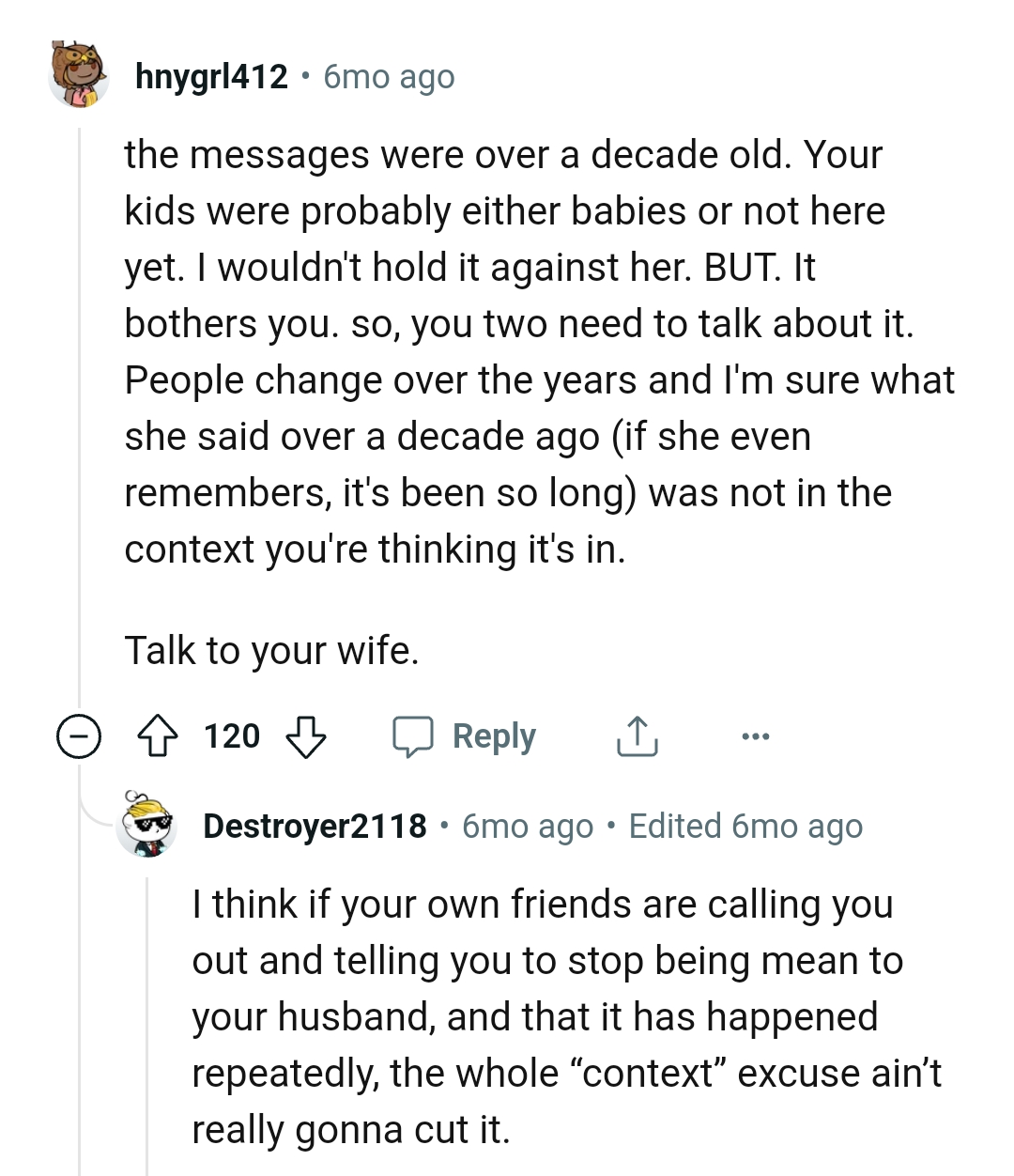1014x1176 pixels.
Task: Open hnygrl412's "6mo ago" timestamp permalink
Action: (389, 77)
